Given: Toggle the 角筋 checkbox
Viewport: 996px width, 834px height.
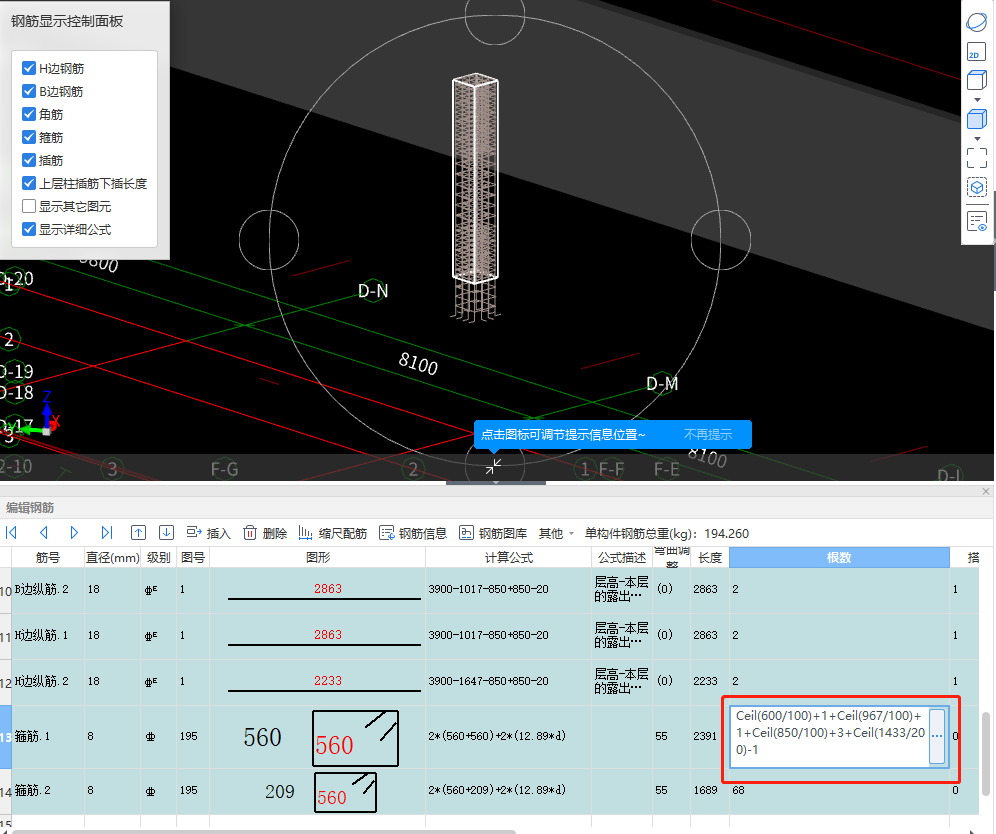Looking at the screenshot, I should [29, 114].
